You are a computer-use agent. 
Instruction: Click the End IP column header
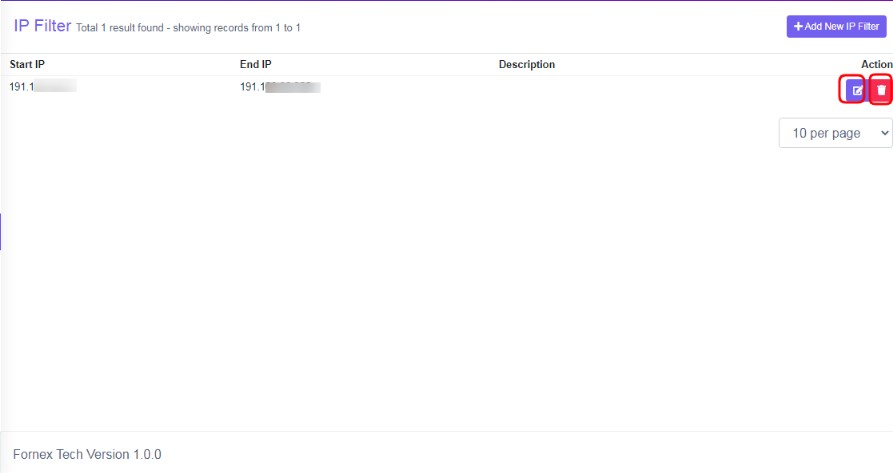coord(256,64)
